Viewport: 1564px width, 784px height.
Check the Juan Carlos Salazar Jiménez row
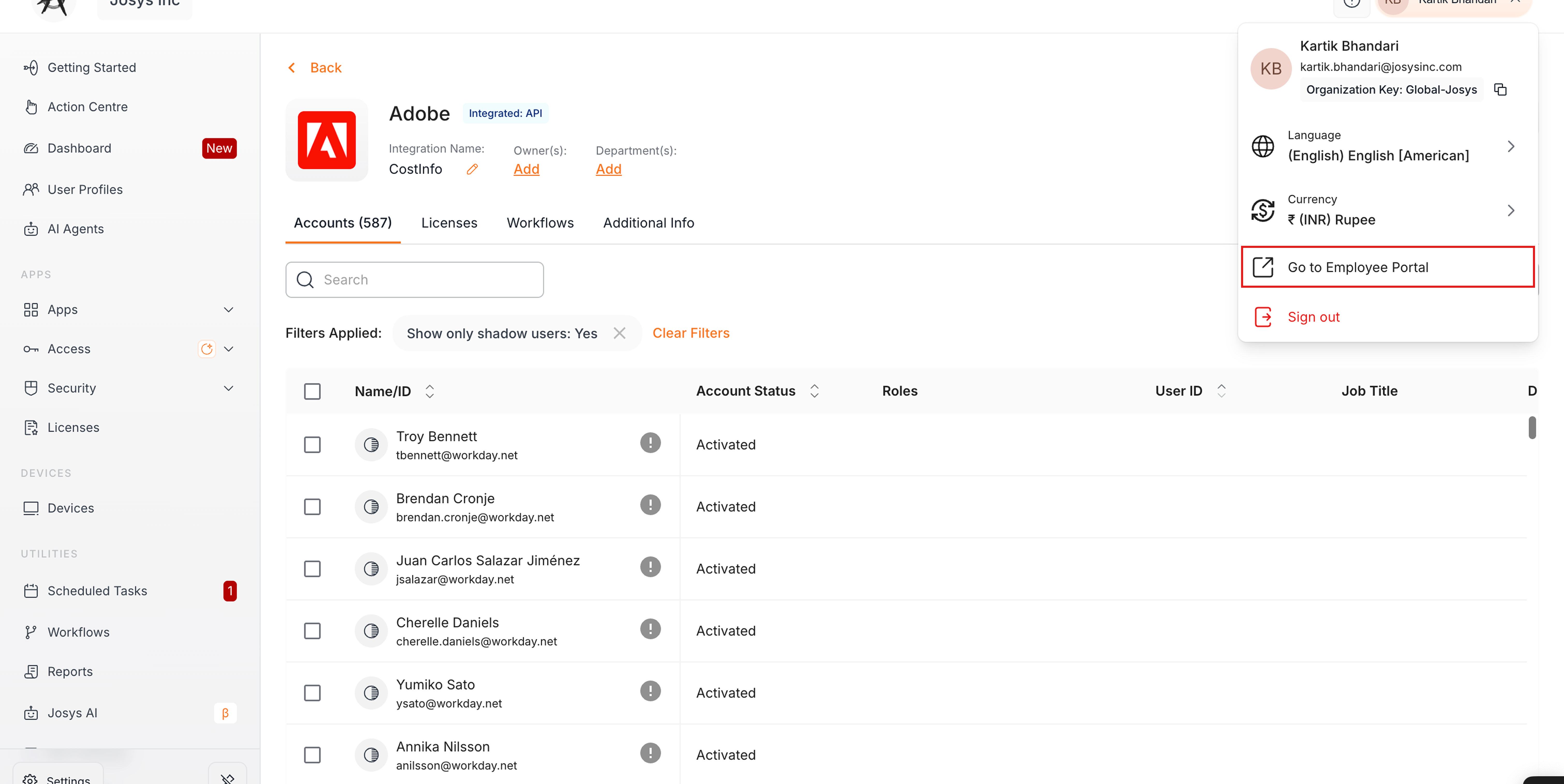[312, 569]
